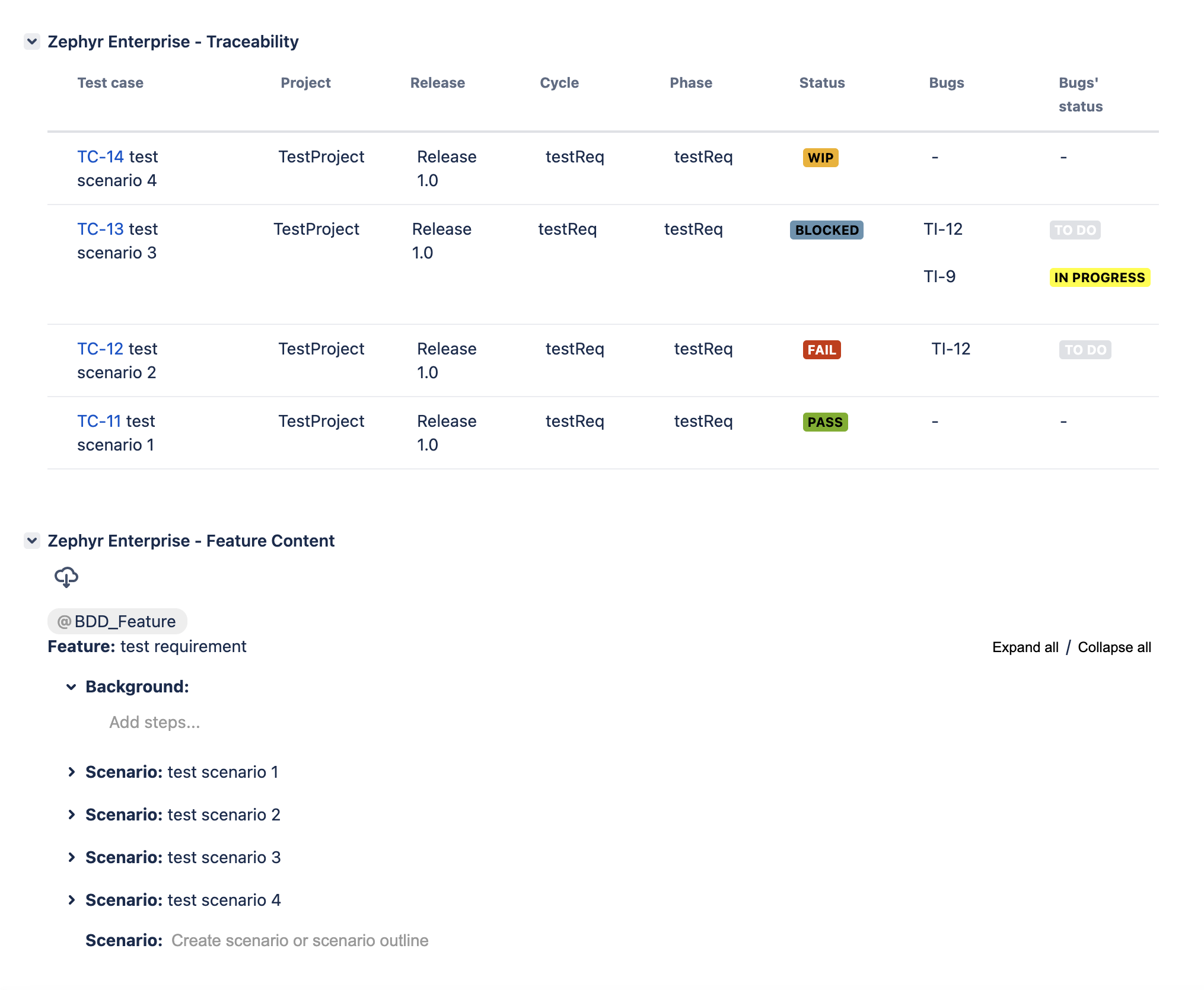
Task: Expand Scenario test scenario 4
Action: [71, 900]
